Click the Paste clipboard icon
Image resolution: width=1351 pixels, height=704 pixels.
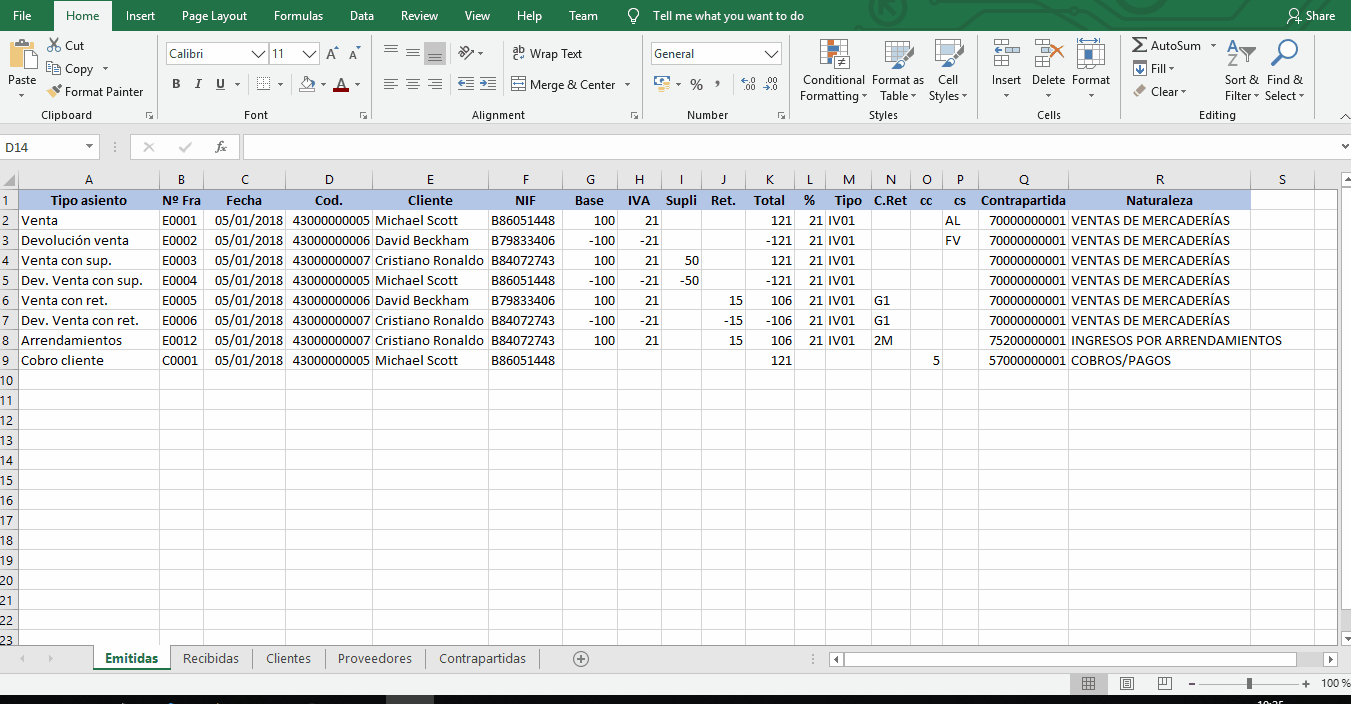[22, 55]
